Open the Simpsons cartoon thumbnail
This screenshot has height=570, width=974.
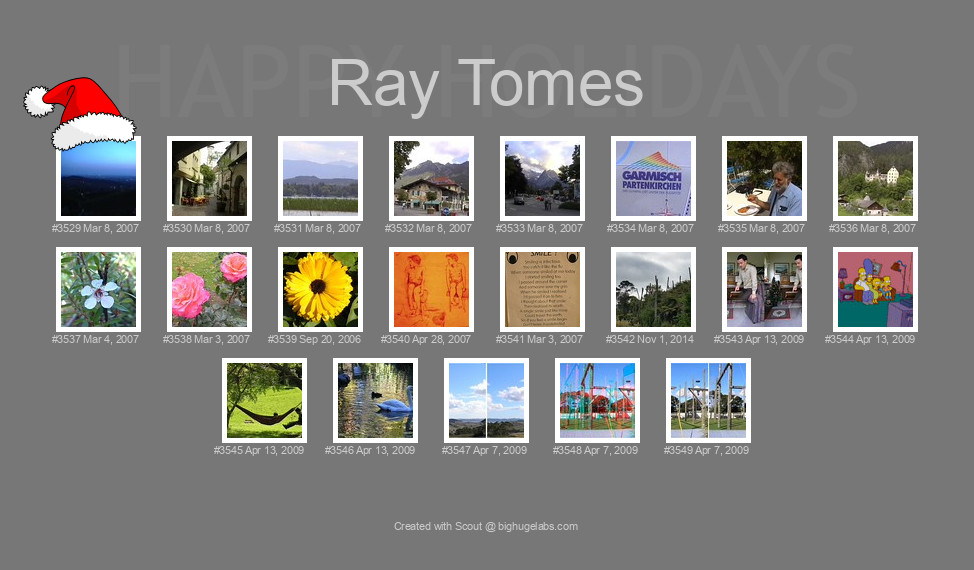875,289
